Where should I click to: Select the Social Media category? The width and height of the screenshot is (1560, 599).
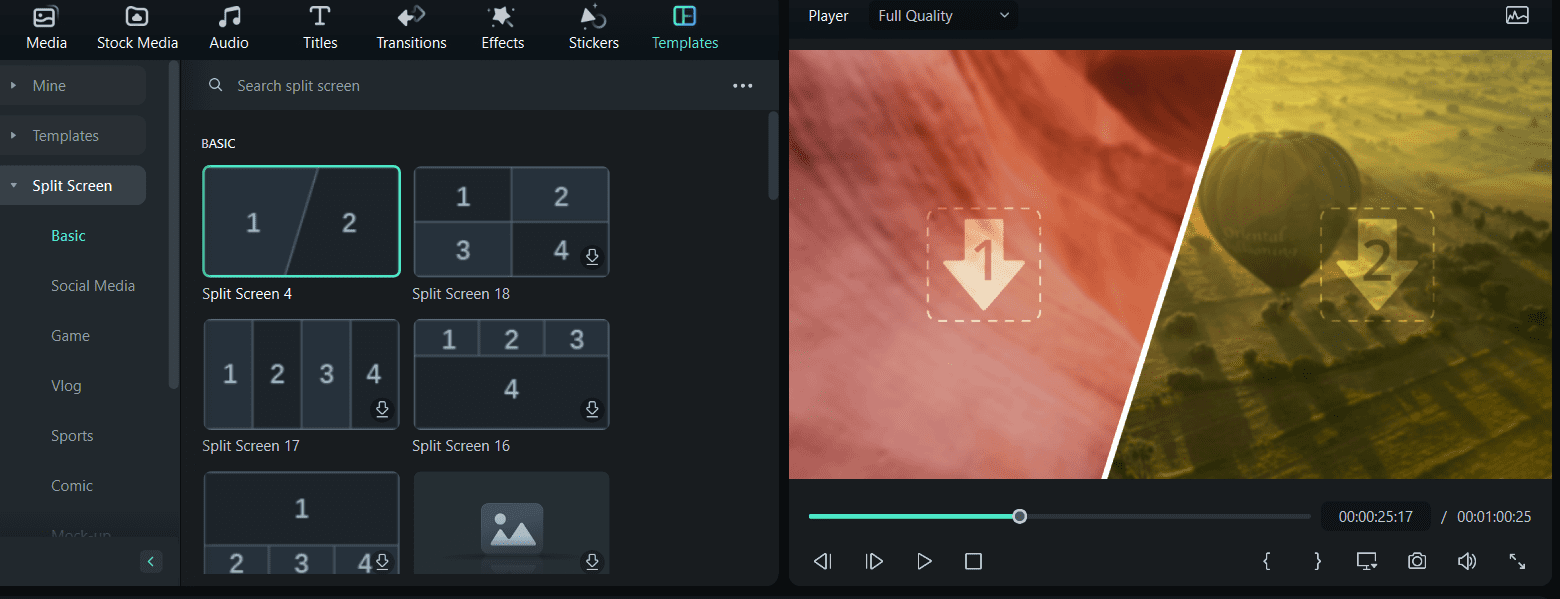pyautogui.click(x=93, y=285)
